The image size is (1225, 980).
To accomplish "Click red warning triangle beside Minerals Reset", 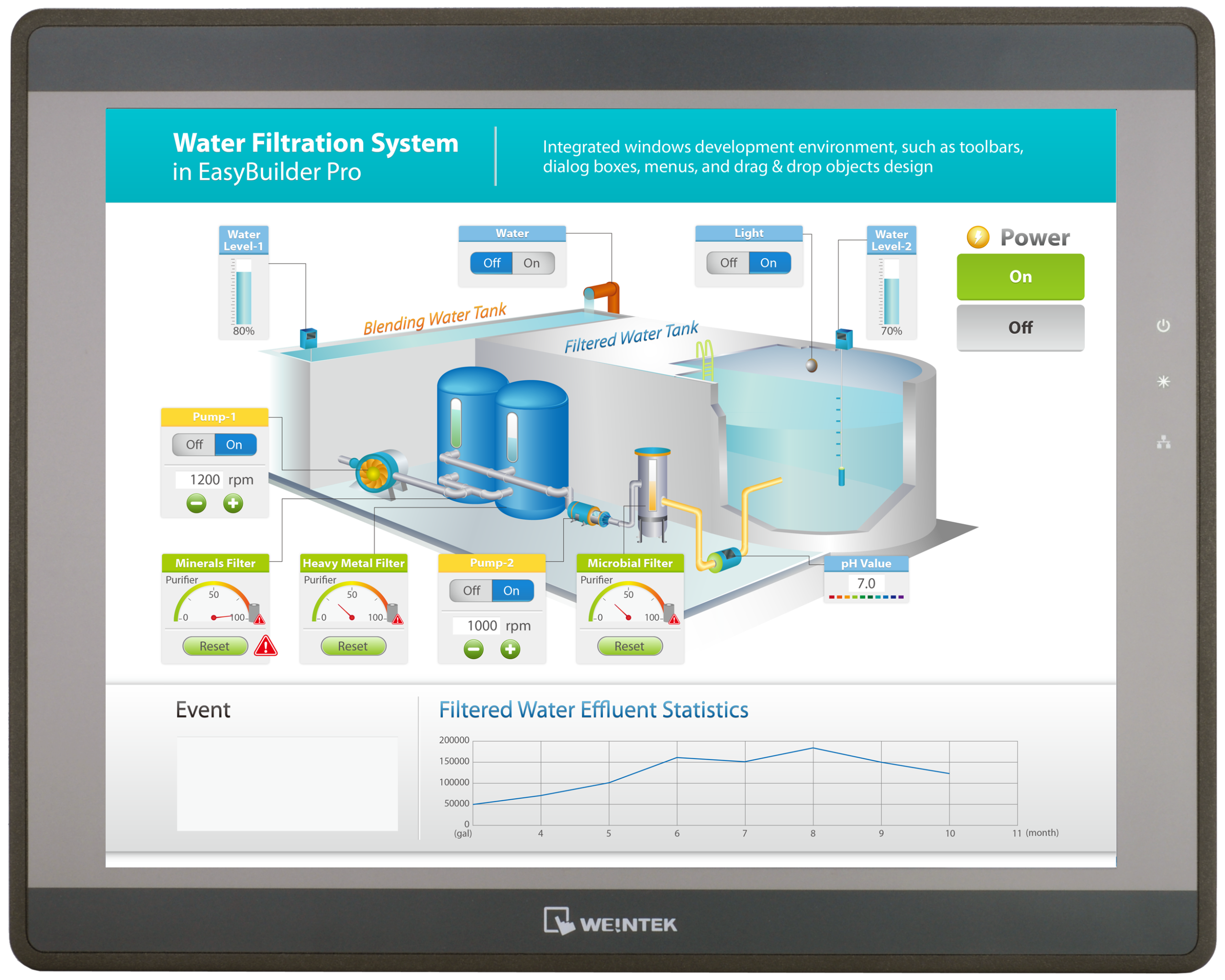I will point(266,646).
